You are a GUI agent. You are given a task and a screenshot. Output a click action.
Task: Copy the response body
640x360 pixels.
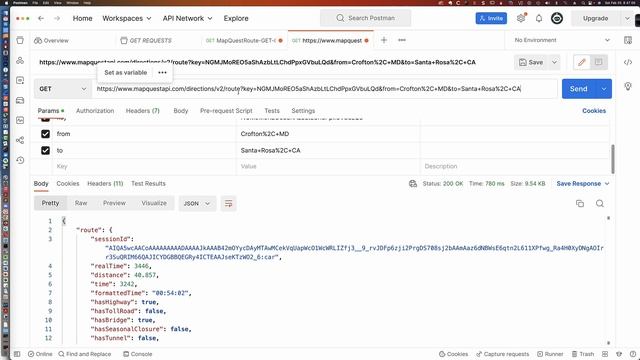point(580,203)
